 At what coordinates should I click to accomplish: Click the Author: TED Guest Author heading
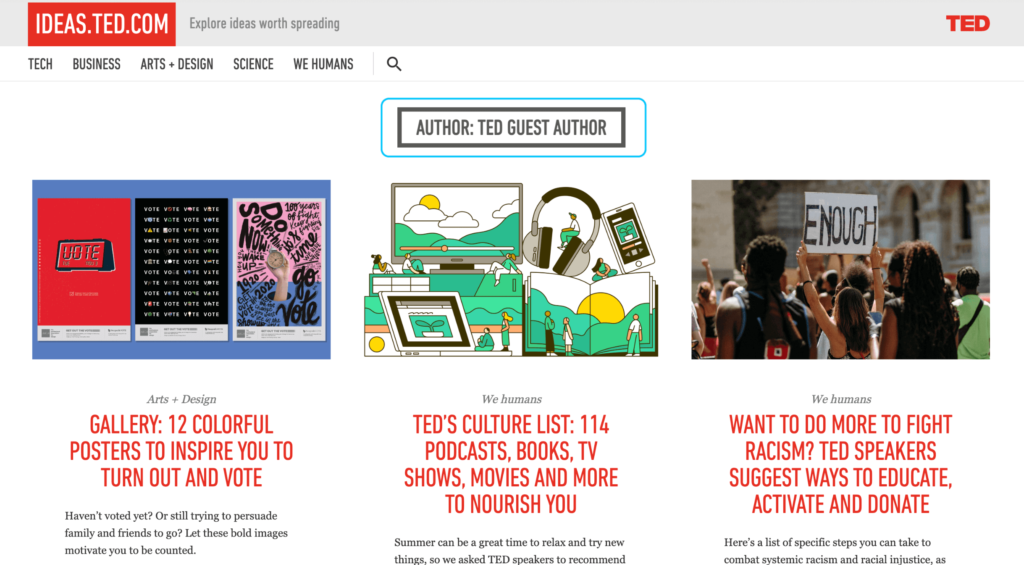(x=512, y=128)
